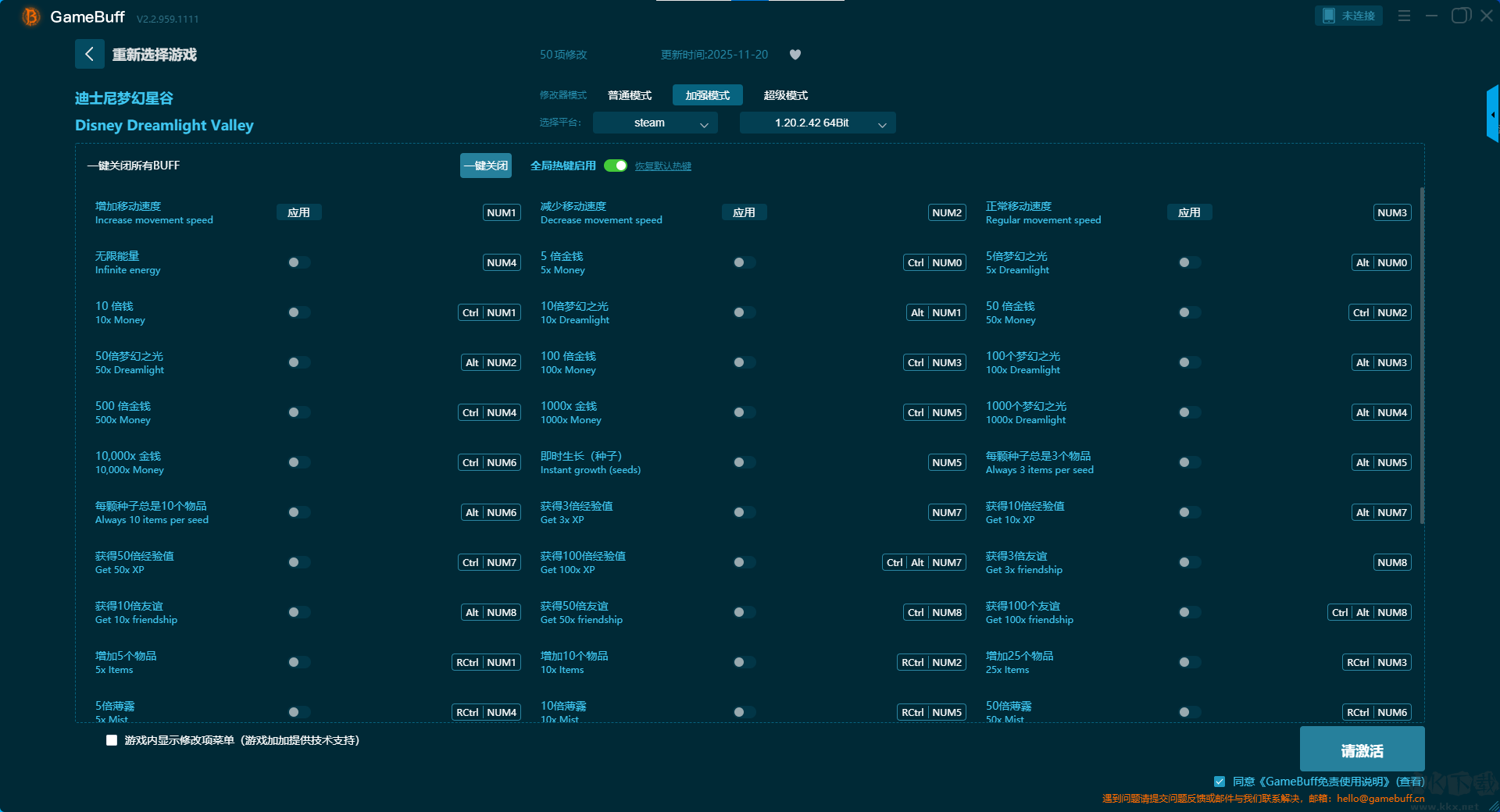
Task: Switch on the 10x Money toggle
Action: coord(299,312)
